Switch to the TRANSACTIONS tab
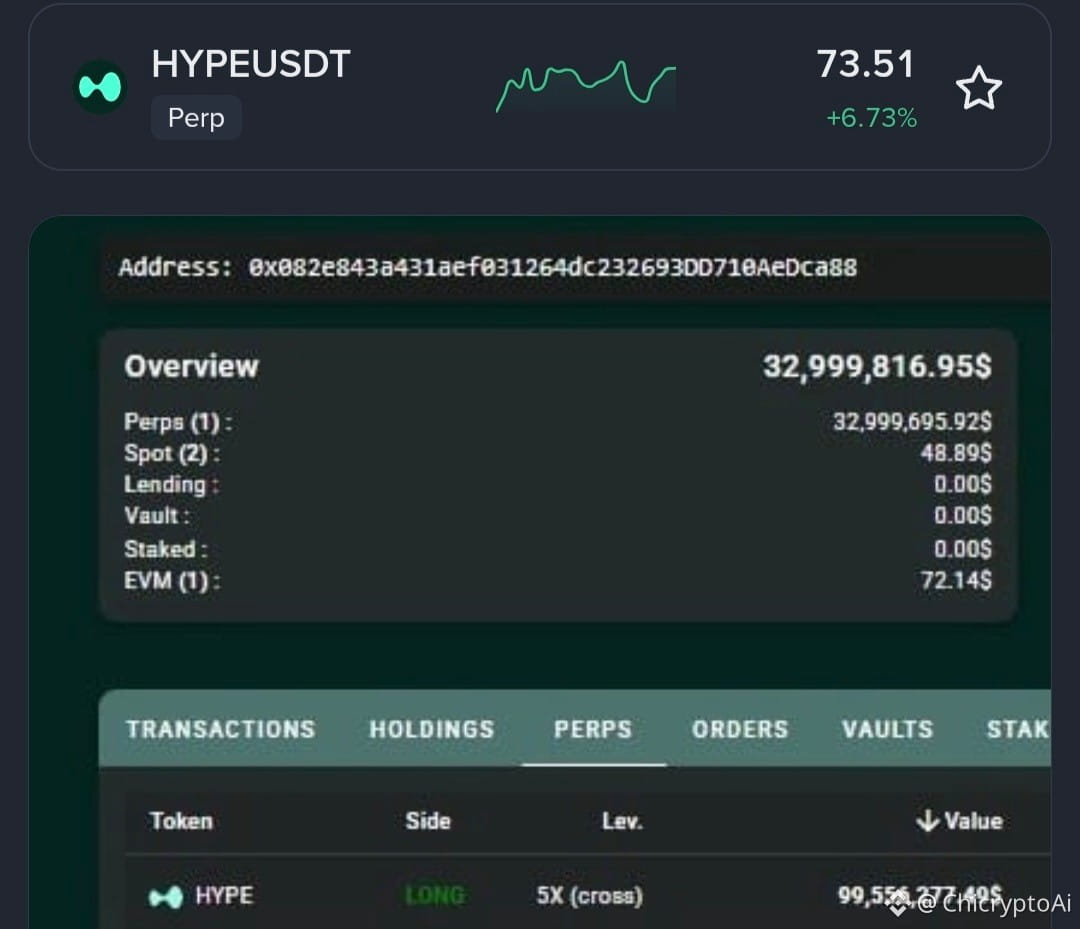The width and height of the screenshot is (1080, 929). [221, 729]
